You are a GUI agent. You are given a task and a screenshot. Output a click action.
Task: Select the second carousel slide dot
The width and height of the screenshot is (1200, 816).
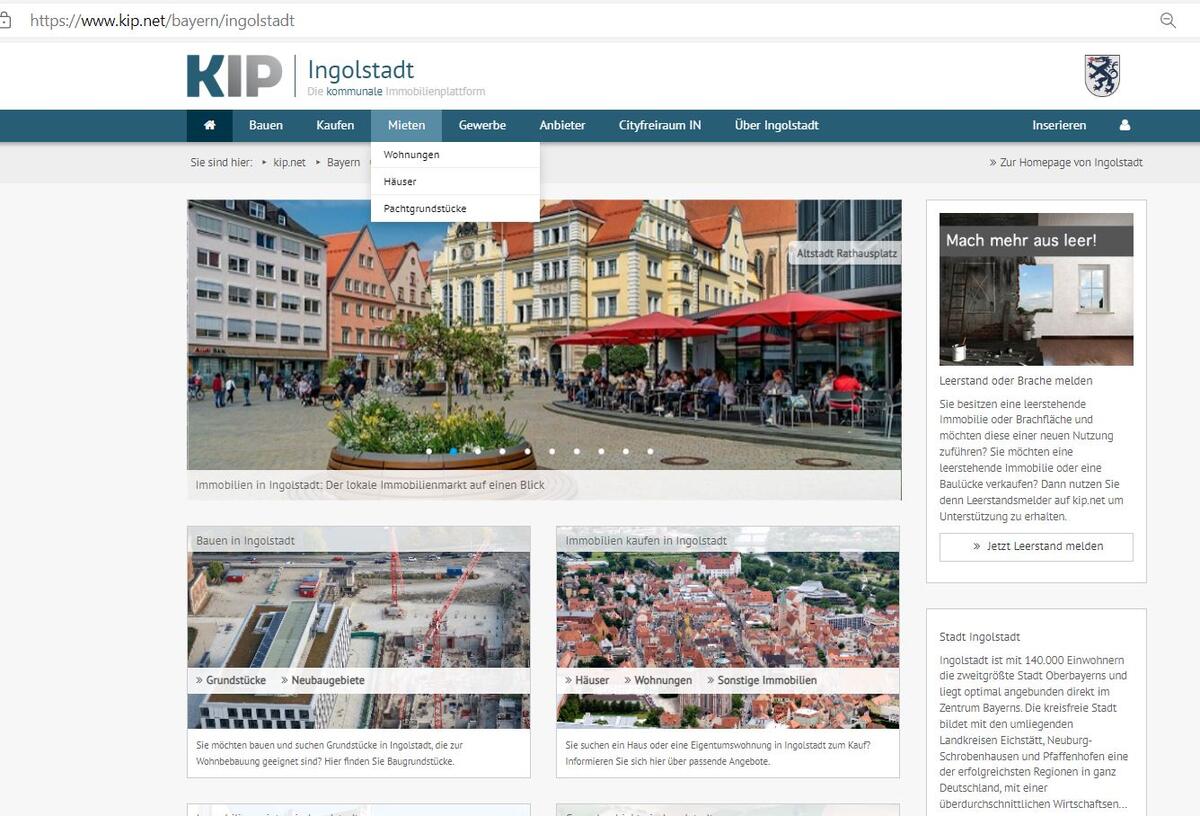pyautogui.click(x=453, y=451)
